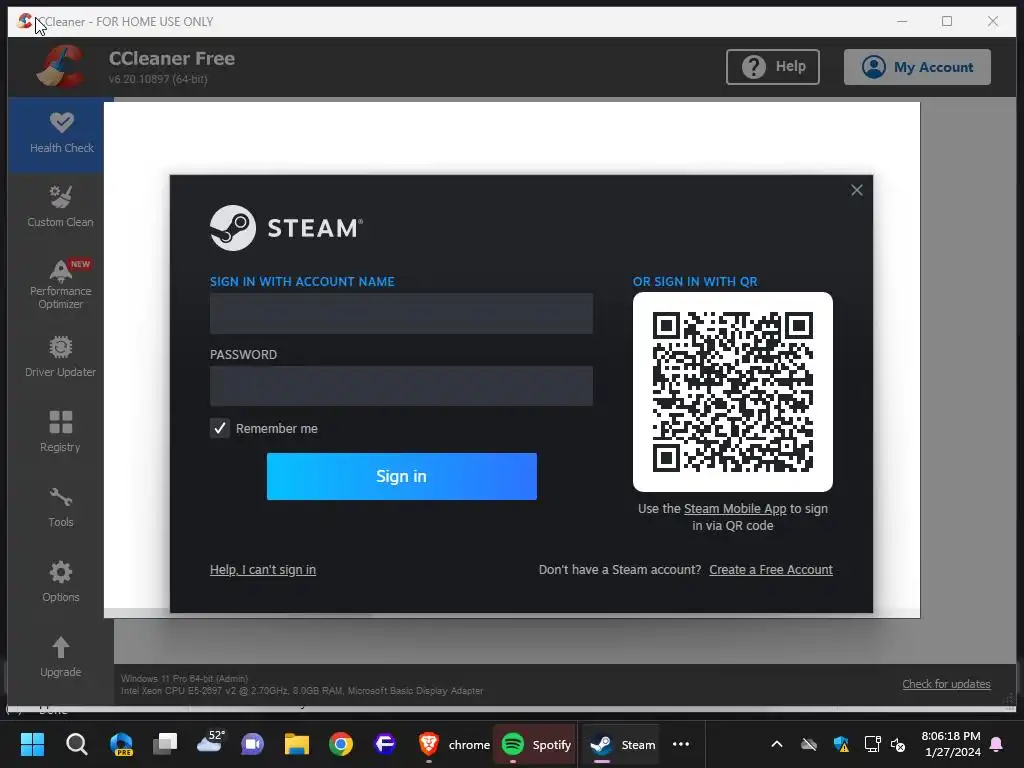Open Task View on the taskbar
The image size is (1024, 768).
(165, 744)
